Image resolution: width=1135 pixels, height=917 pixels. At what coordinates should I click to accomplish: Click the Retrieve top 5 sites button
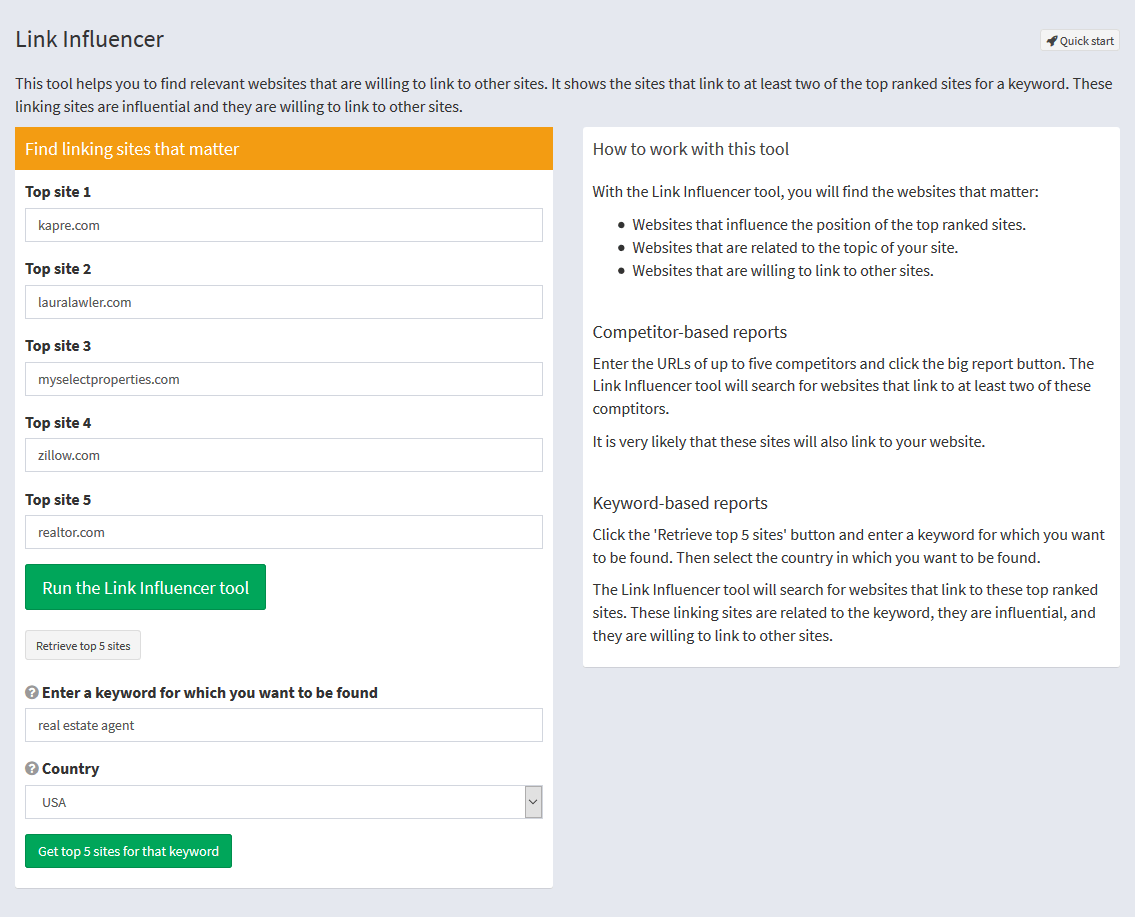click(x=83, y=646)
